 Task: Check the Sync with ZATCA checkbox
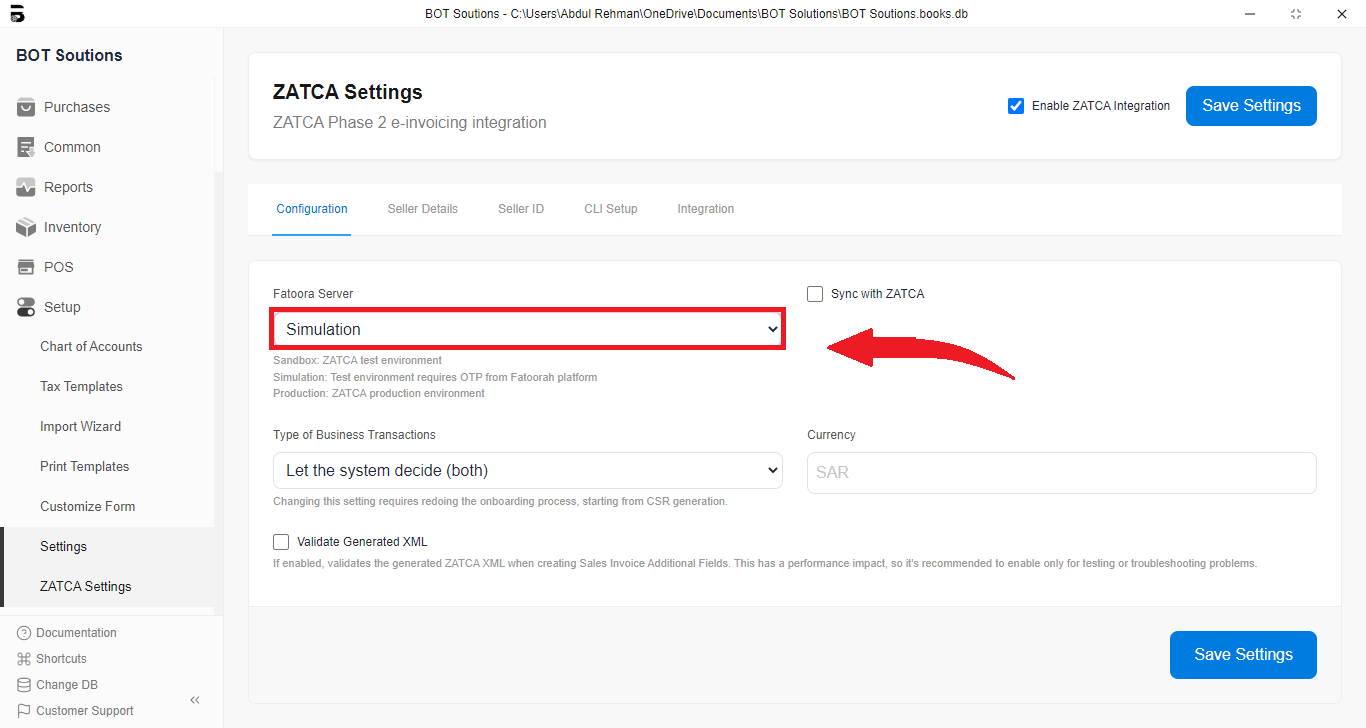(x=815, y=294)
